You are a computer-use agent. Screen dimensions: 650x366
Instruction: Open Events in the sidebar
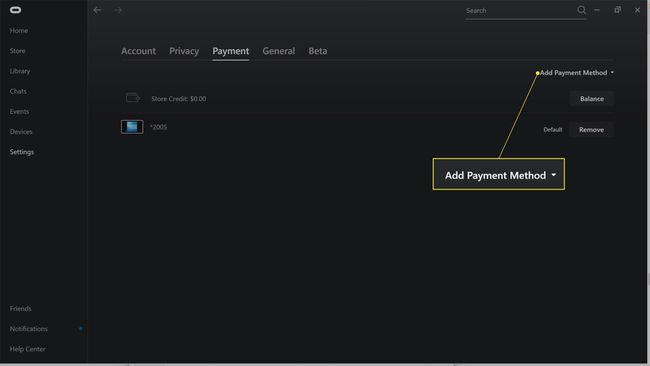19,111
